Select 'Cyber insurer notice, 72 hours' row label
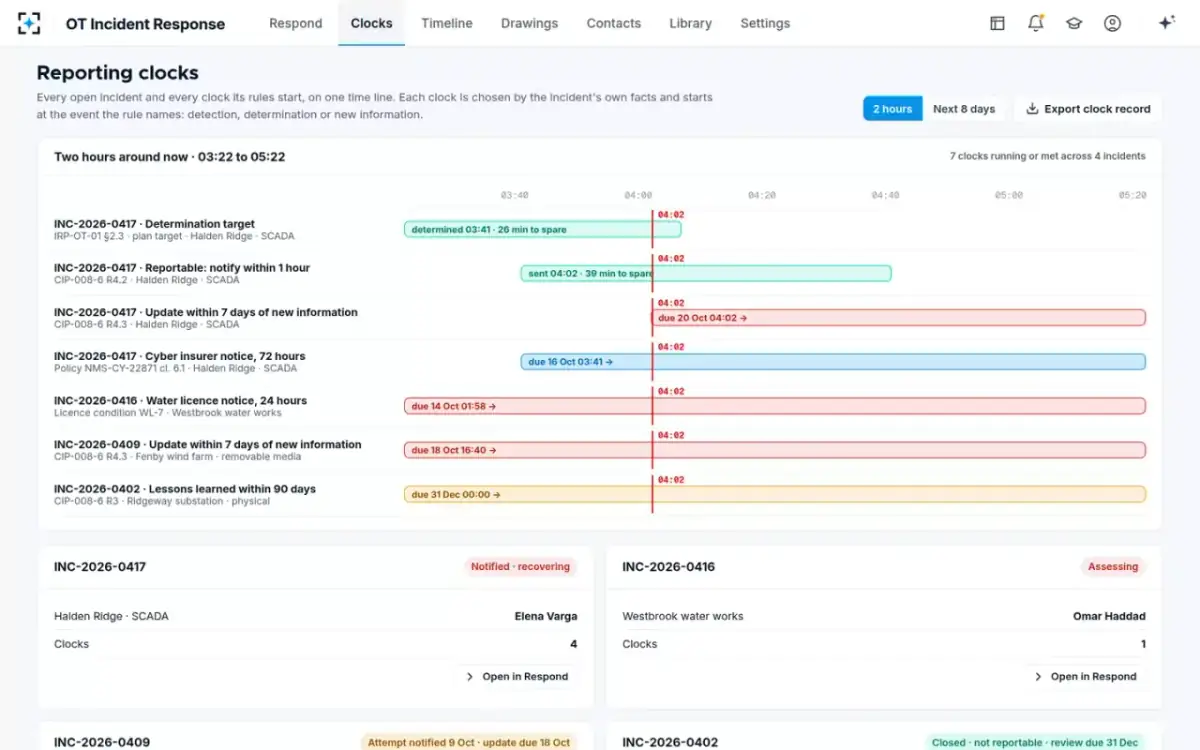The height and width of the screenshot is (750, 1200). (180, 356)
